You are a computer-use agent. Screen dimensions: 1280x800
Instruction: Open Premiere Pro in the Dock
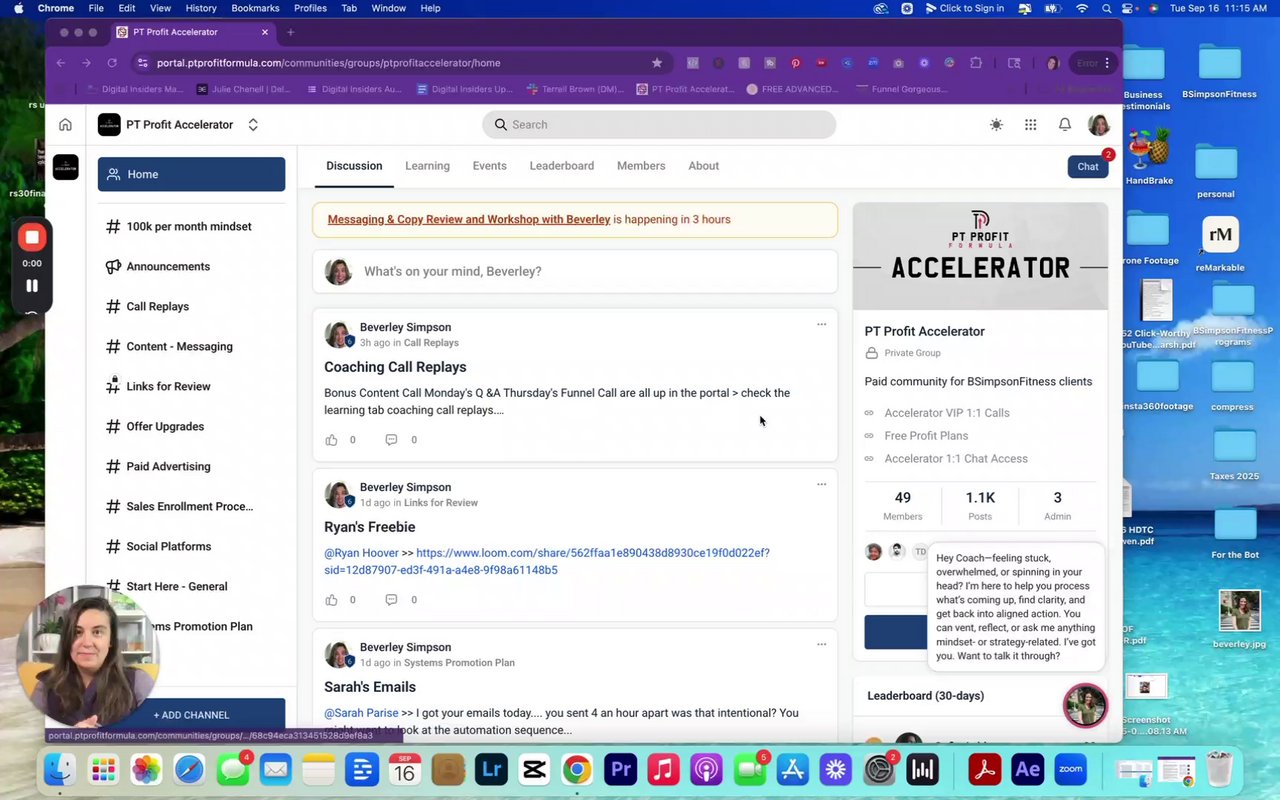coord(620,769)
